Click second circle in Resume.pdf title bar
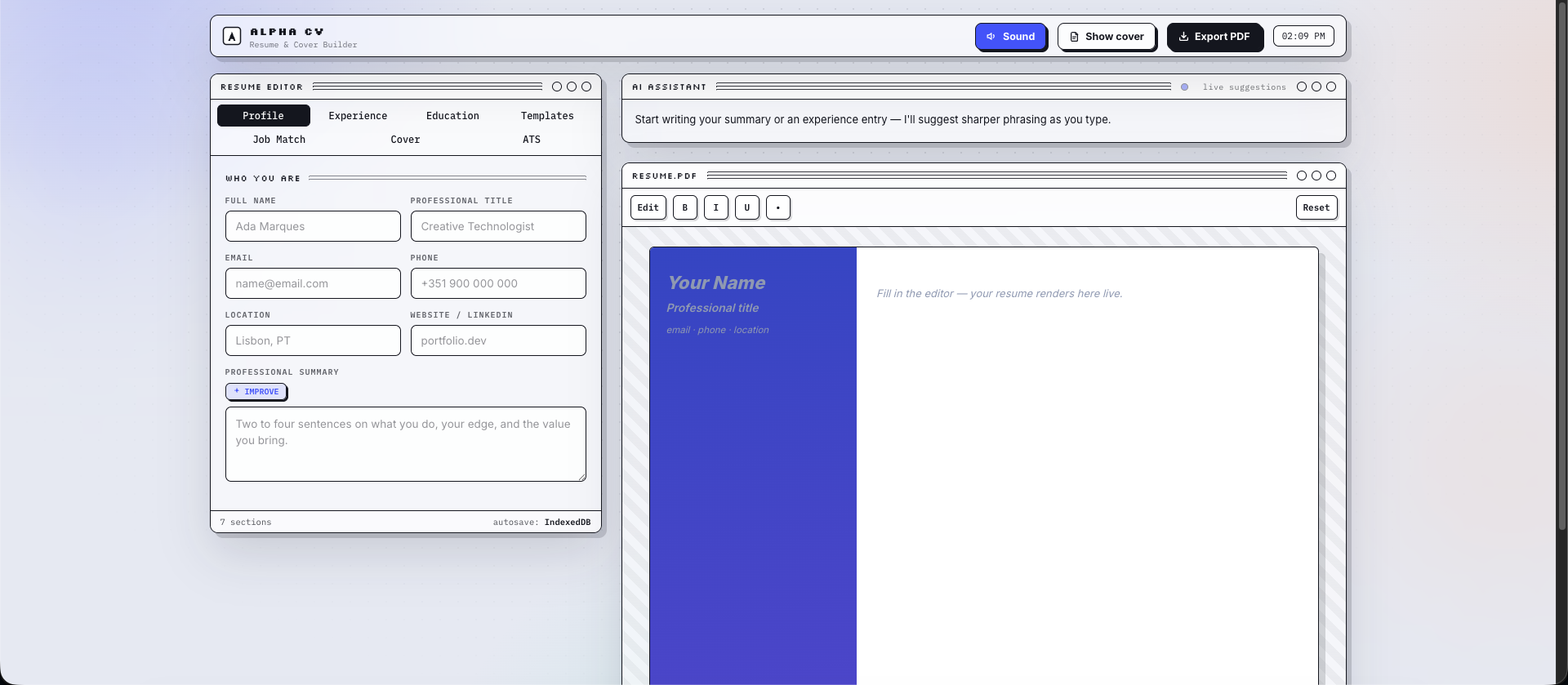1568x685 pixels. click(x=1316, y=176)
